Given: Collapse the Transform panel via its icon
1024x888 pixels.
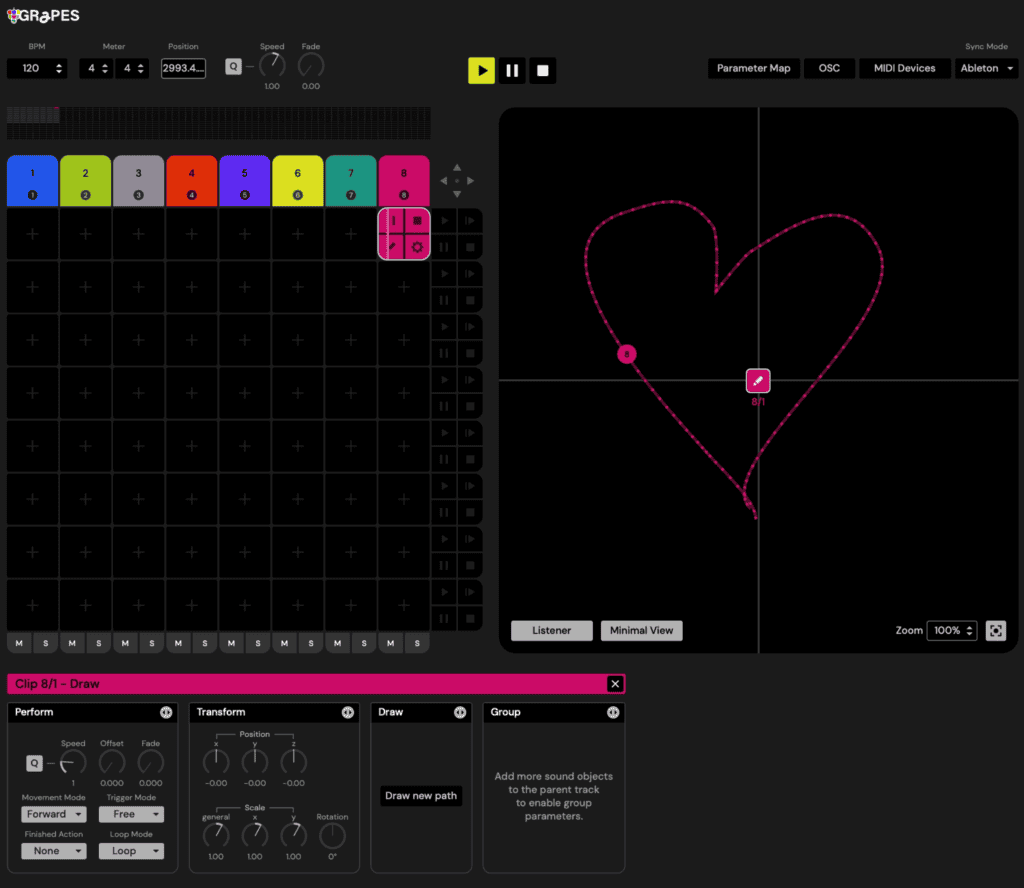Looking at the screenshot, I should click(x=347, y=712).
